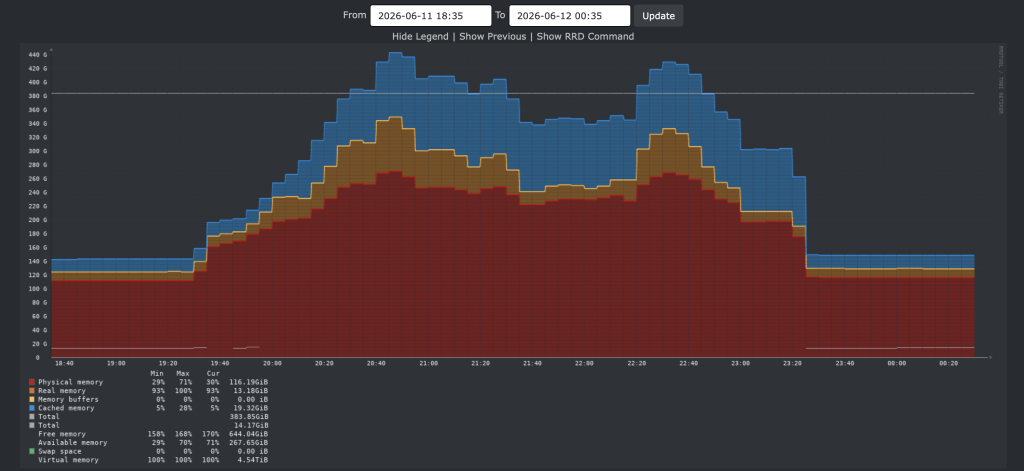
Task: Select the 'Real memory' legend label
Action: point(62,391)
